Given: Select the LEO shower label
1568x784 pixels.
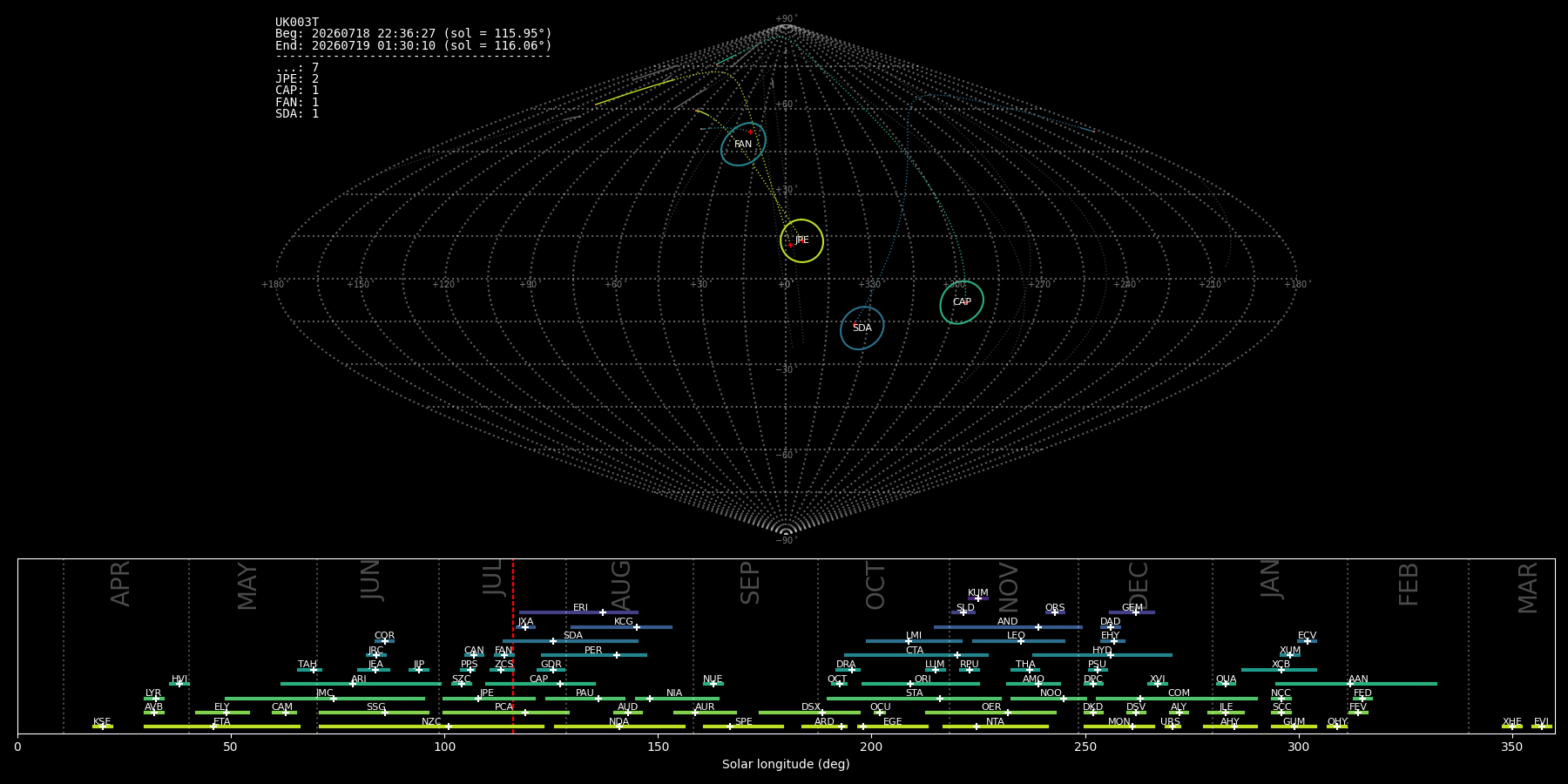Looking at the screenshot, I should pyautogui.click(x=1016, y=636).
